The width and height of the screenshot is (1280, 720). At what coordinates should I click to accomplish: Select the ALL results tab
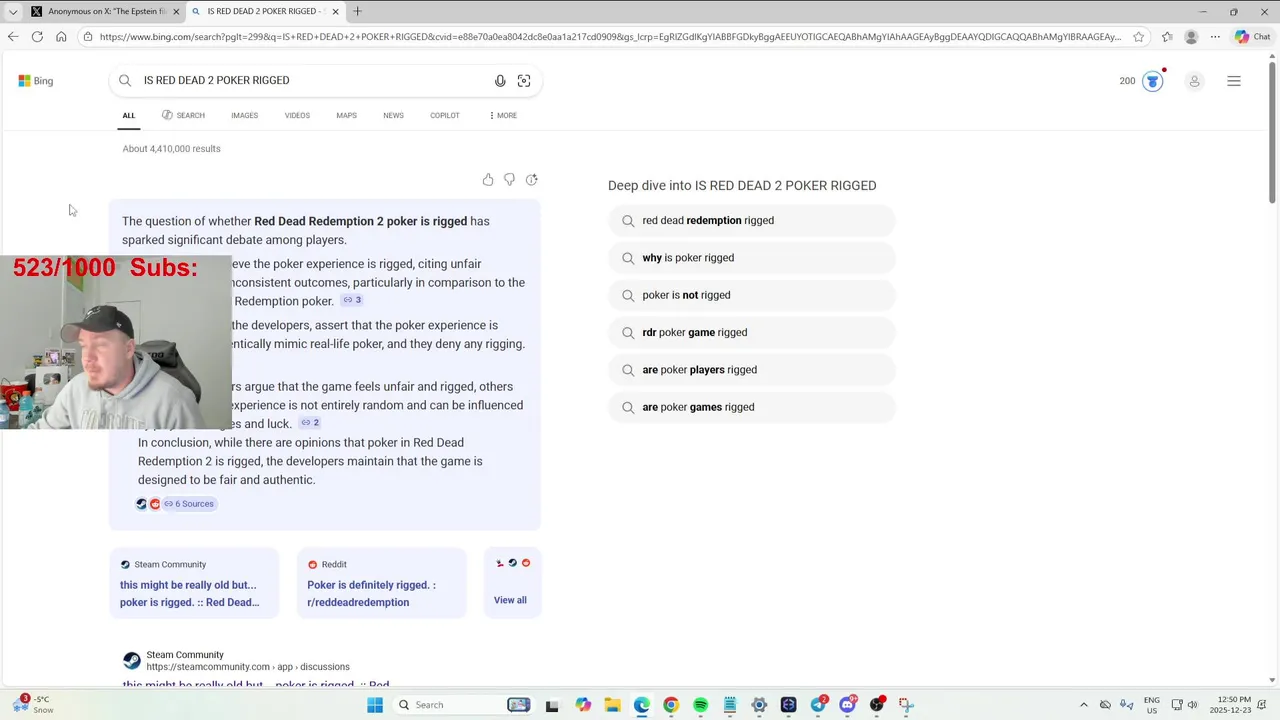[x=129, y=116]
